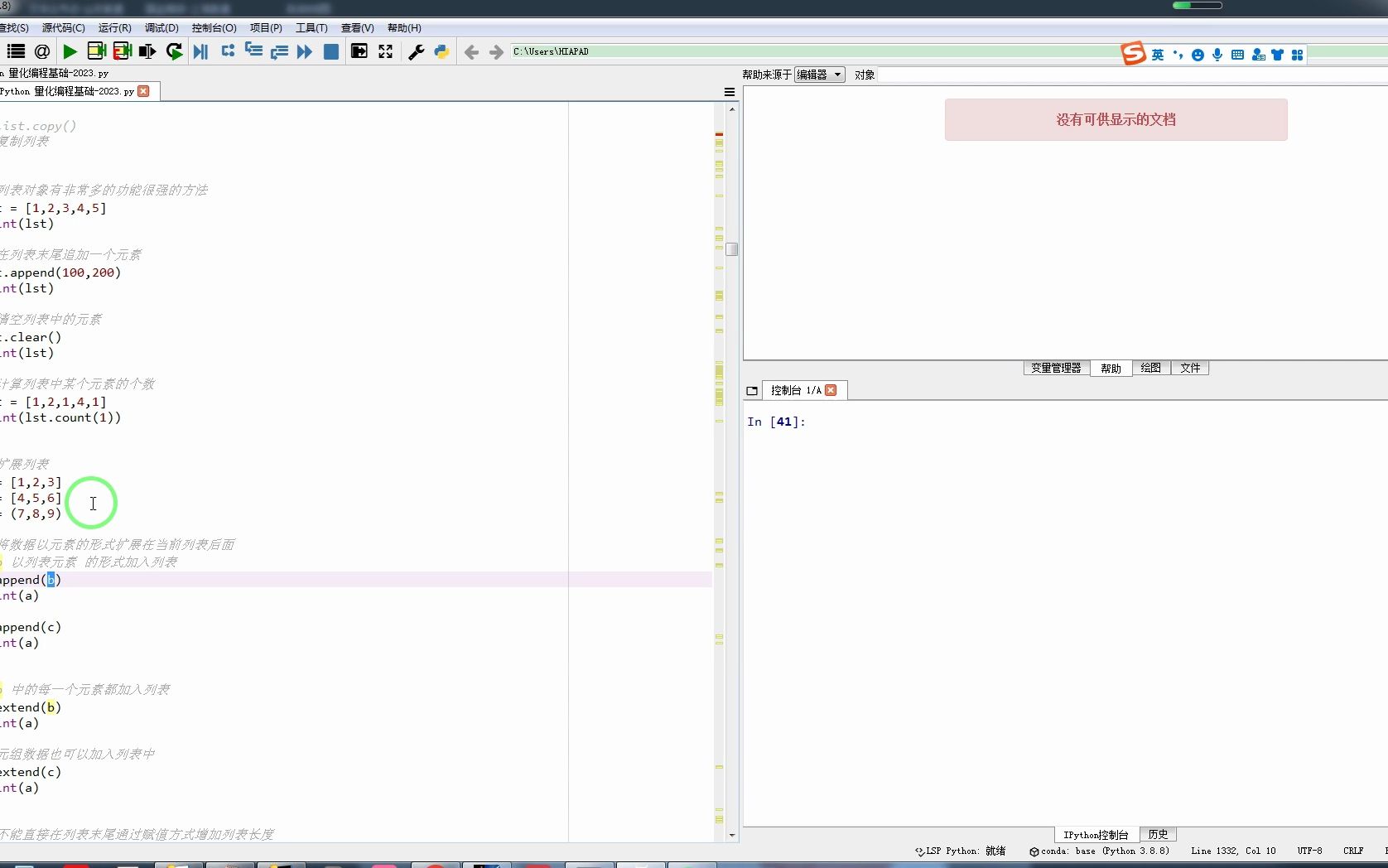Activate Sogou voice input microphone
The width and height of the screenshot is (1388, 868).
point(1217,55)
